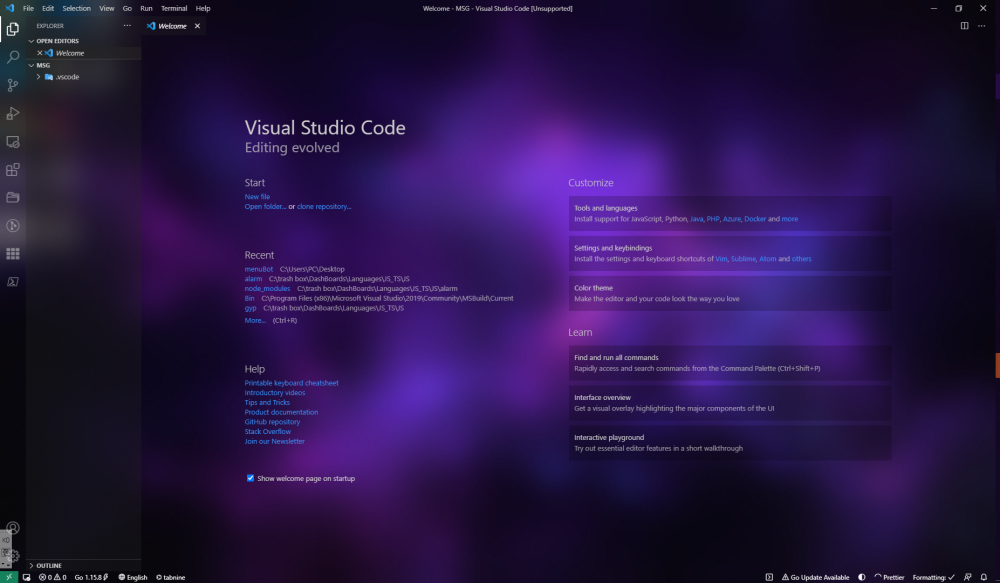Click Find and run all commands card
The image size is (1000, 583).
pos(730,363)
